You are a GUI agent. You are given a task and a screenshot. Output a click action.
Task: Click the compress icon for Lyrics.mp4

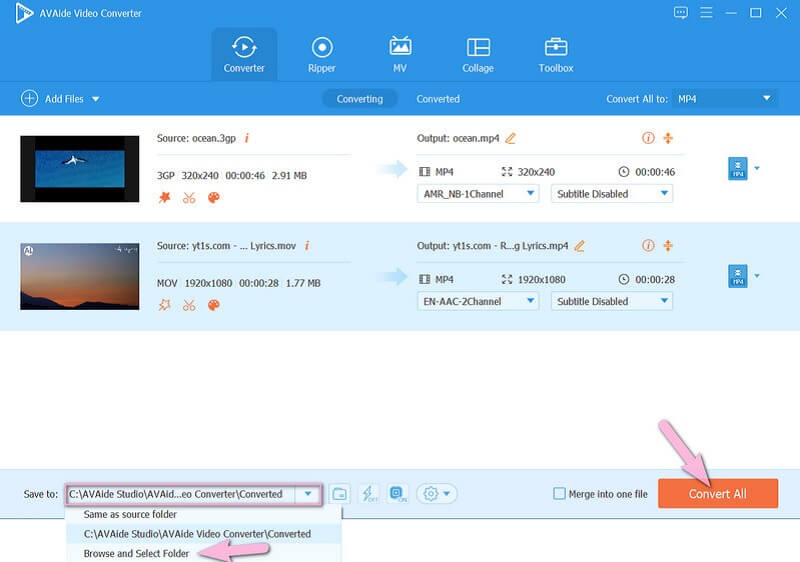pyautogui.click(x=668, y=245)
